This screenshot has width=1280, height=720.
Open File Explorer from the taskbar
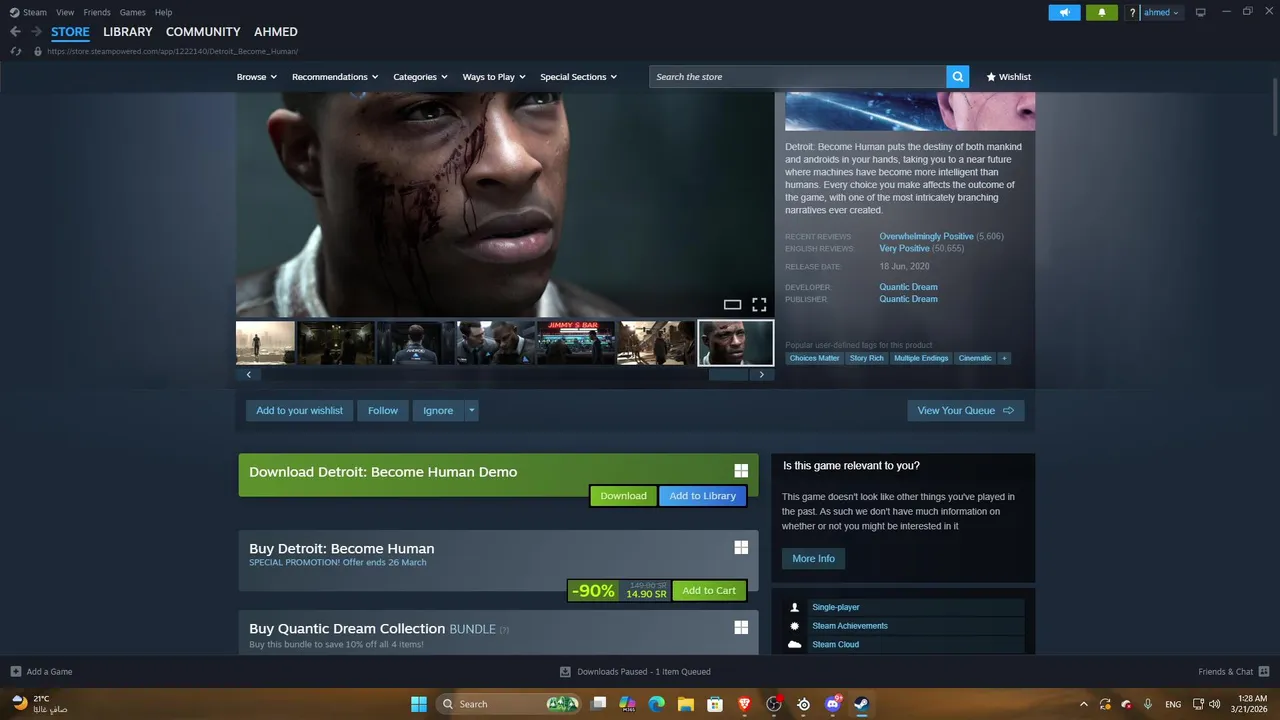pos(685,704)
